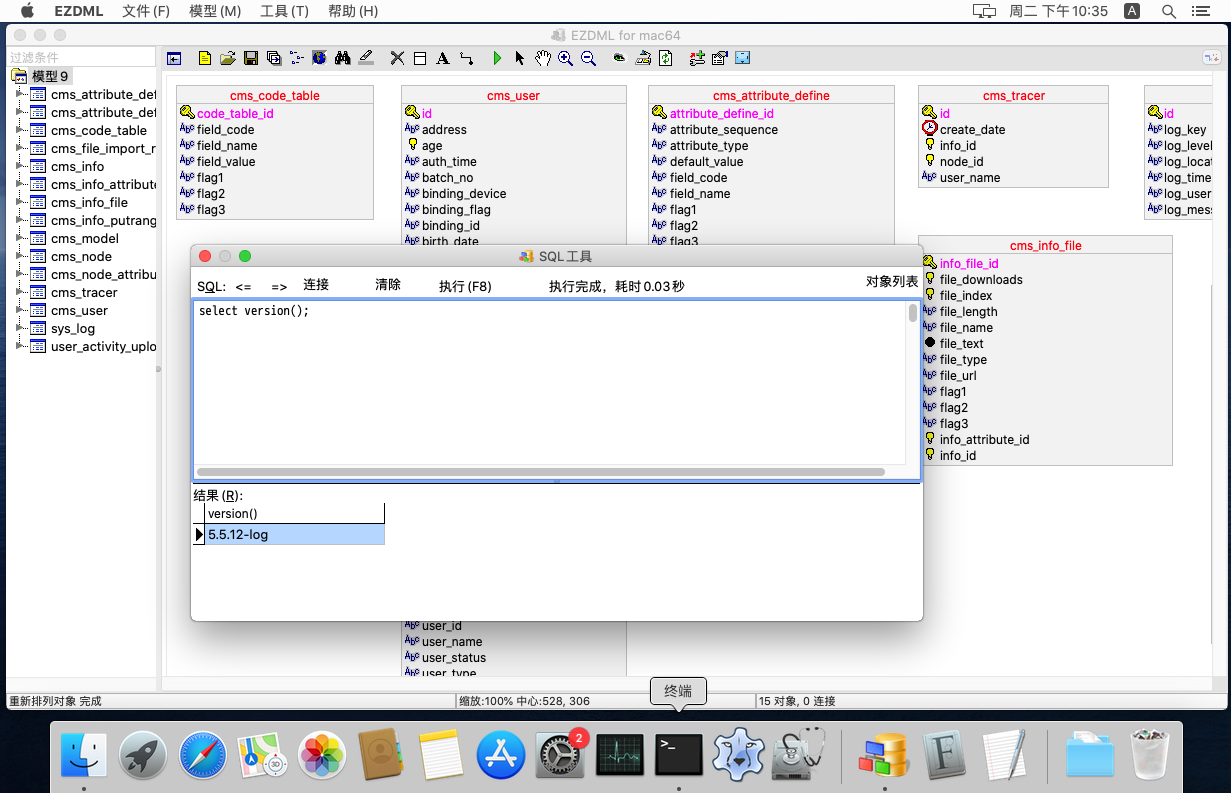The height and width of the screenshot is (793, 1231).
Task: Expand the cms_info_file tree node
Action: point(19,202)
